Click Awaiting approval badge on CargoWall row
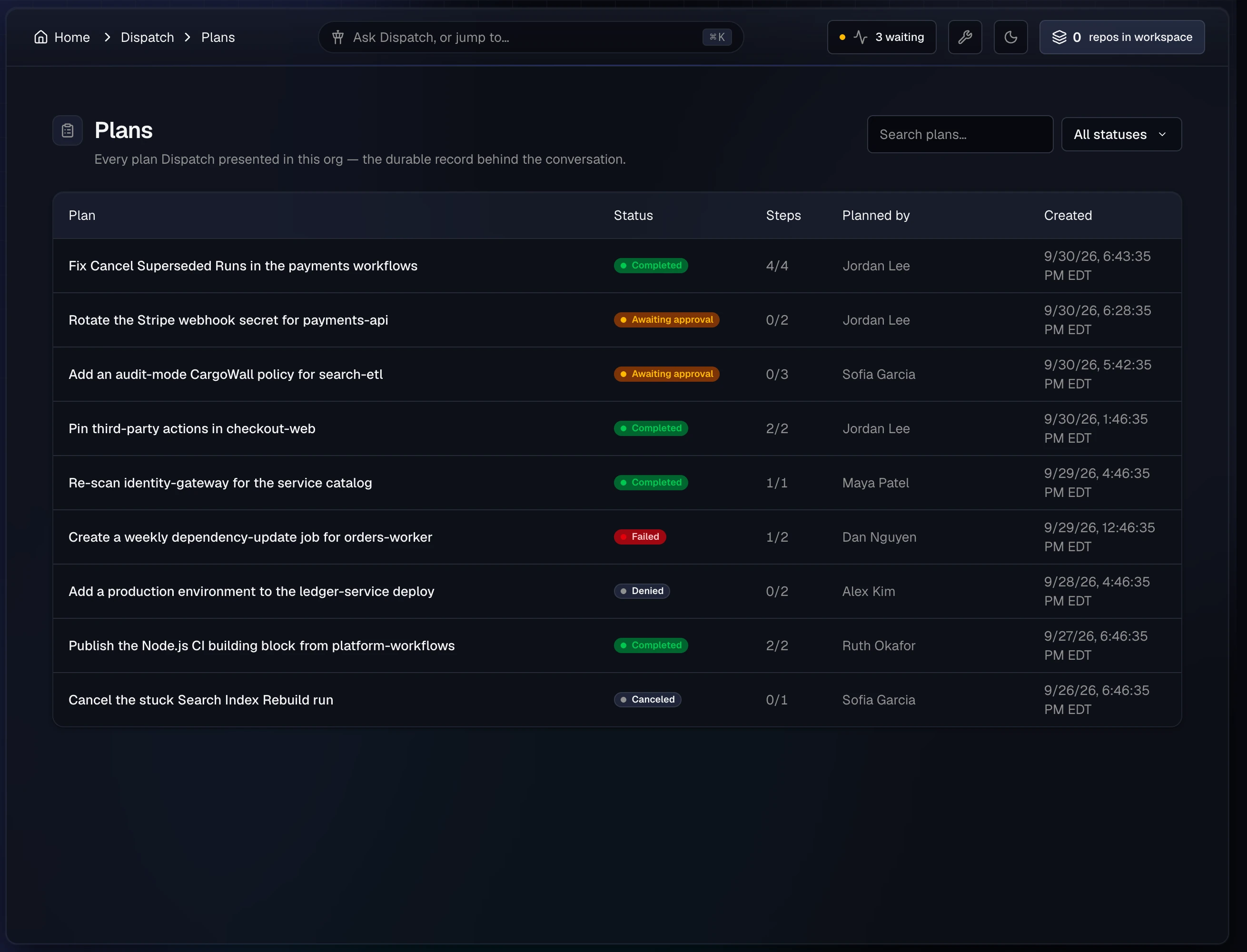Image resolution: width=1247 pixels, height=952 pixels. (666, 374)
